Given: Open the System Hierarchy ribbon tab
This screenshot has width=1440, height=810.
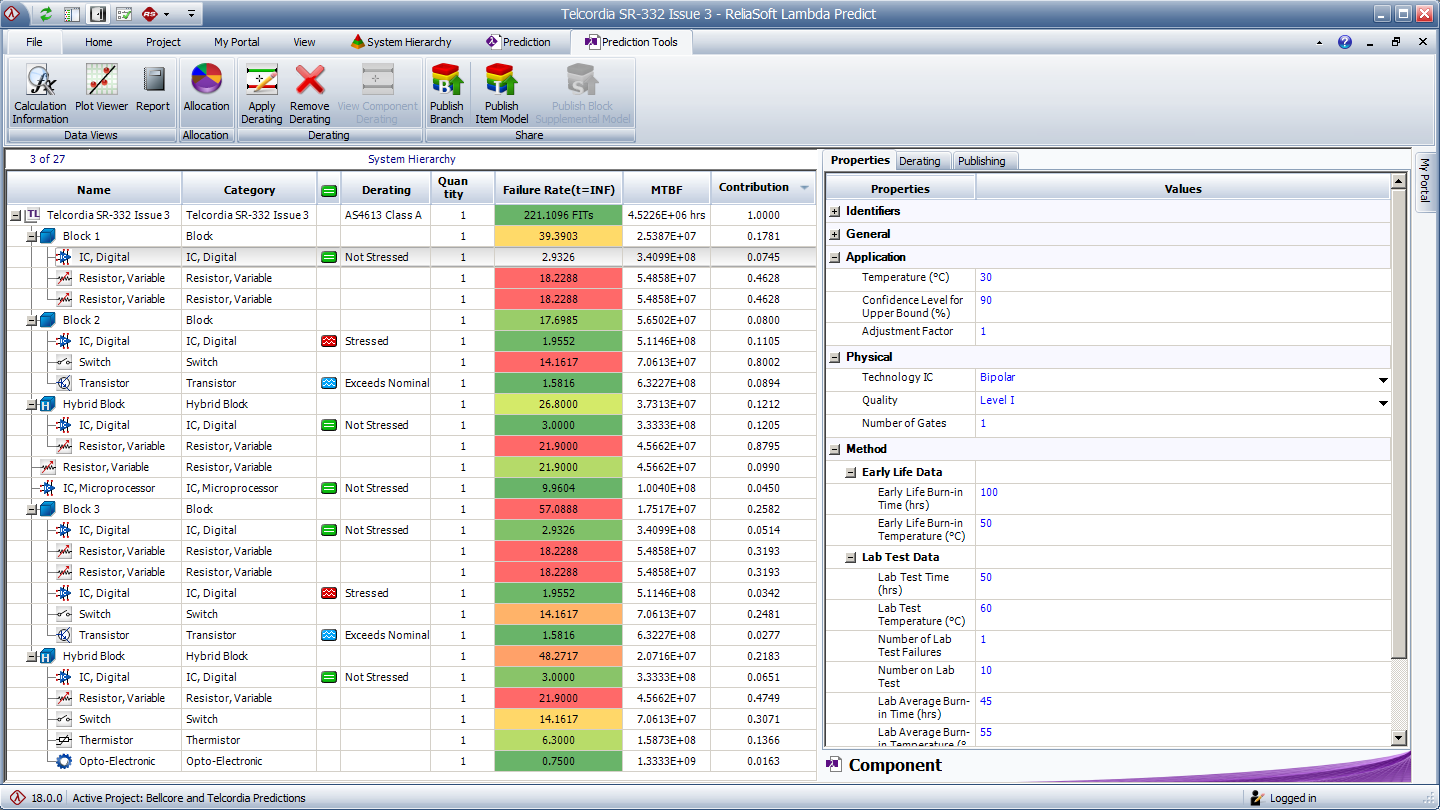Looking at the screenshot, I should pyautogui.click(x=401, y=42).
